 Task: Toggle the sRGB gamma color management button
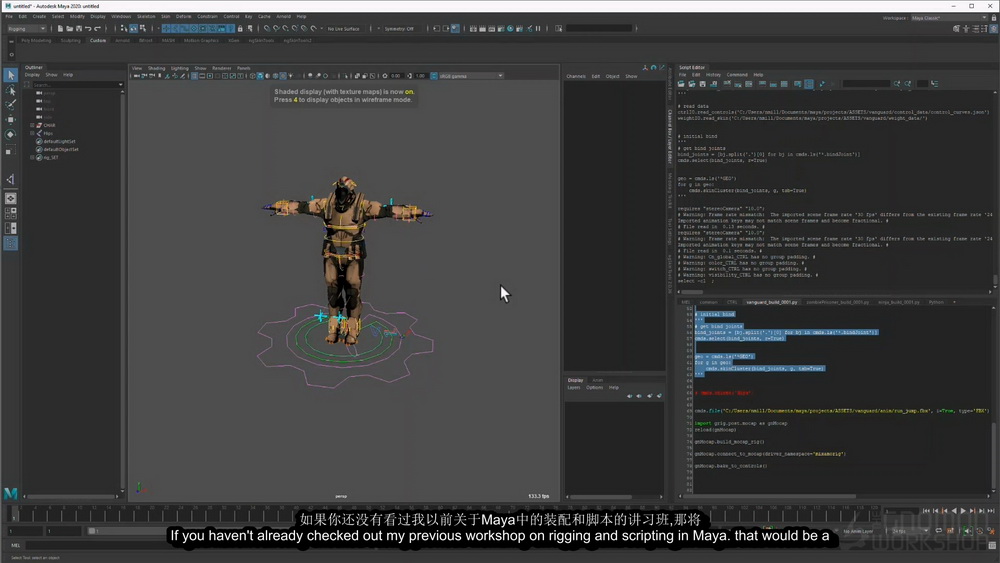pyautogui.click(x=434, y=76)
